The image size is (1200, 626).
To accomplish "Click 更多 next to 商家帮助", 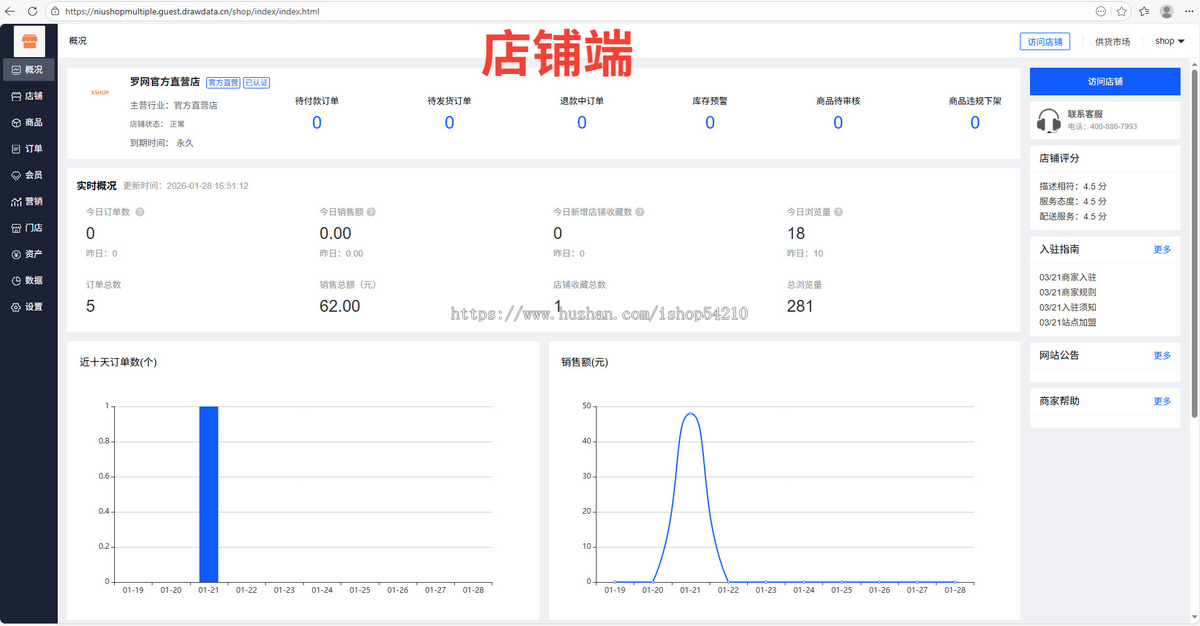I will (1162, 401).
